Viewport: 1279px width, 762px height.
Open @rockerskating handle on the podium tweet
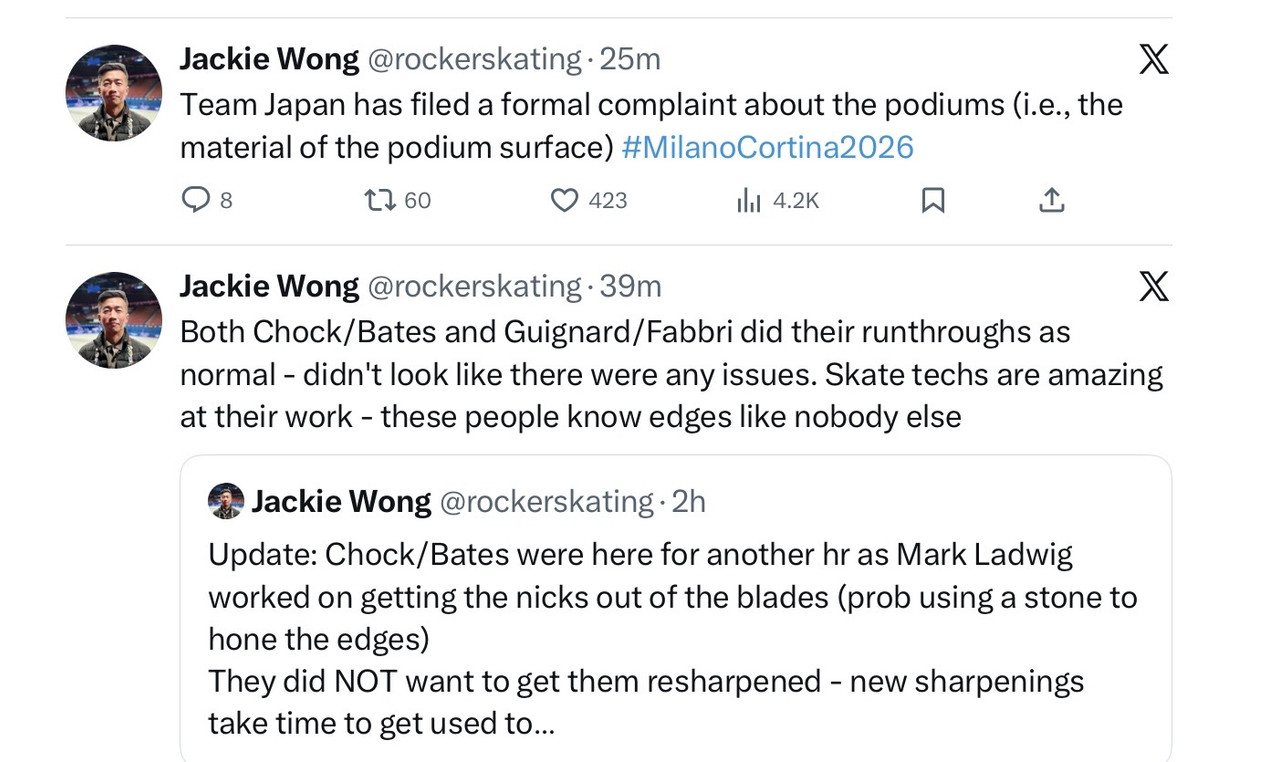point(474,60)
